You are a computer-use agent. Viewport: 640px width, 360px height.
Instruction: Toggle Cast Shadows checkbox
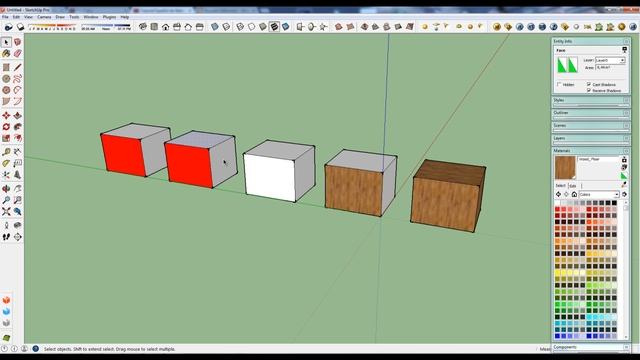(x=589, y=84)
